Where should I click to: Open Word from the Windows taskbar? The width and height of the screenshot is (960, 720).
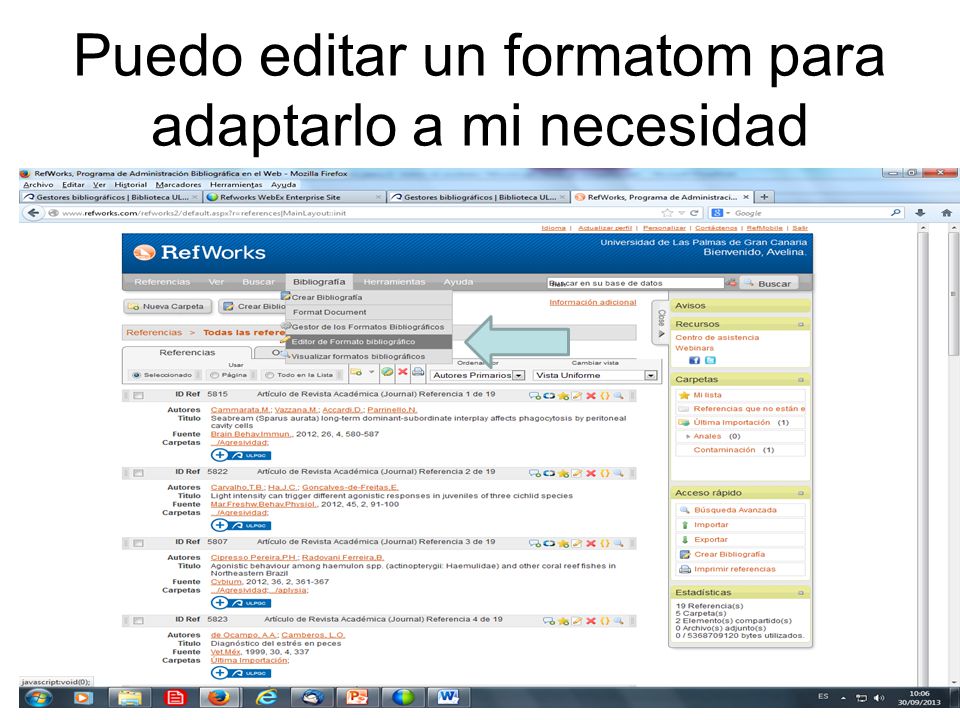click(448, 697)
